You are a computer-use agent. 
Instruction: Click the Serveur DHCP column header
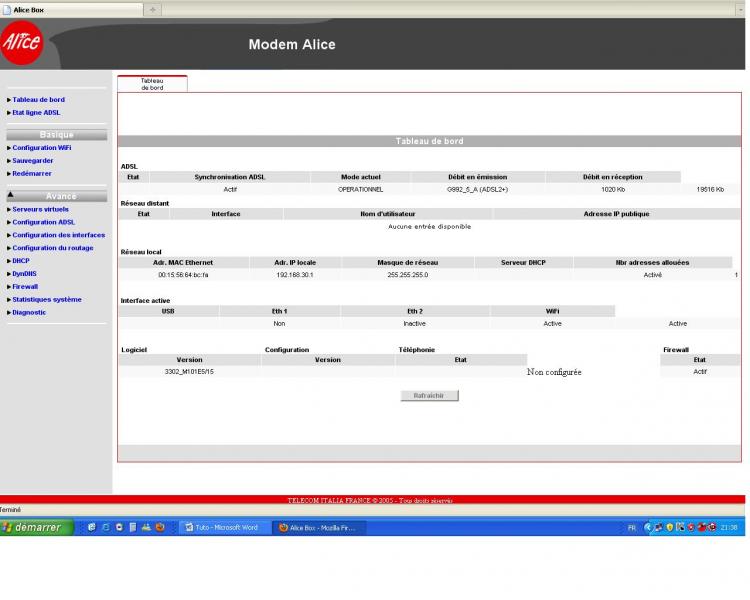pos(523,263)
